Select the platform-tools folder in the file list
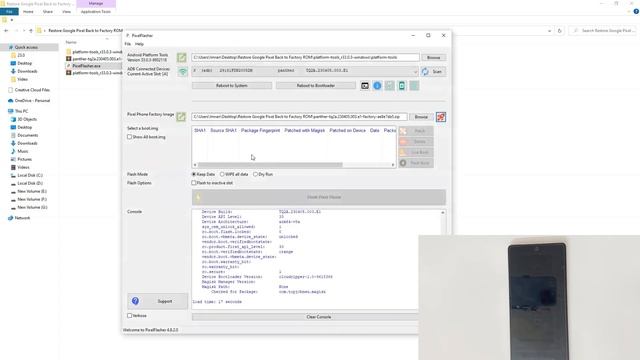The width and height of the screenshot is (640, 360). [x=94, y=52]
